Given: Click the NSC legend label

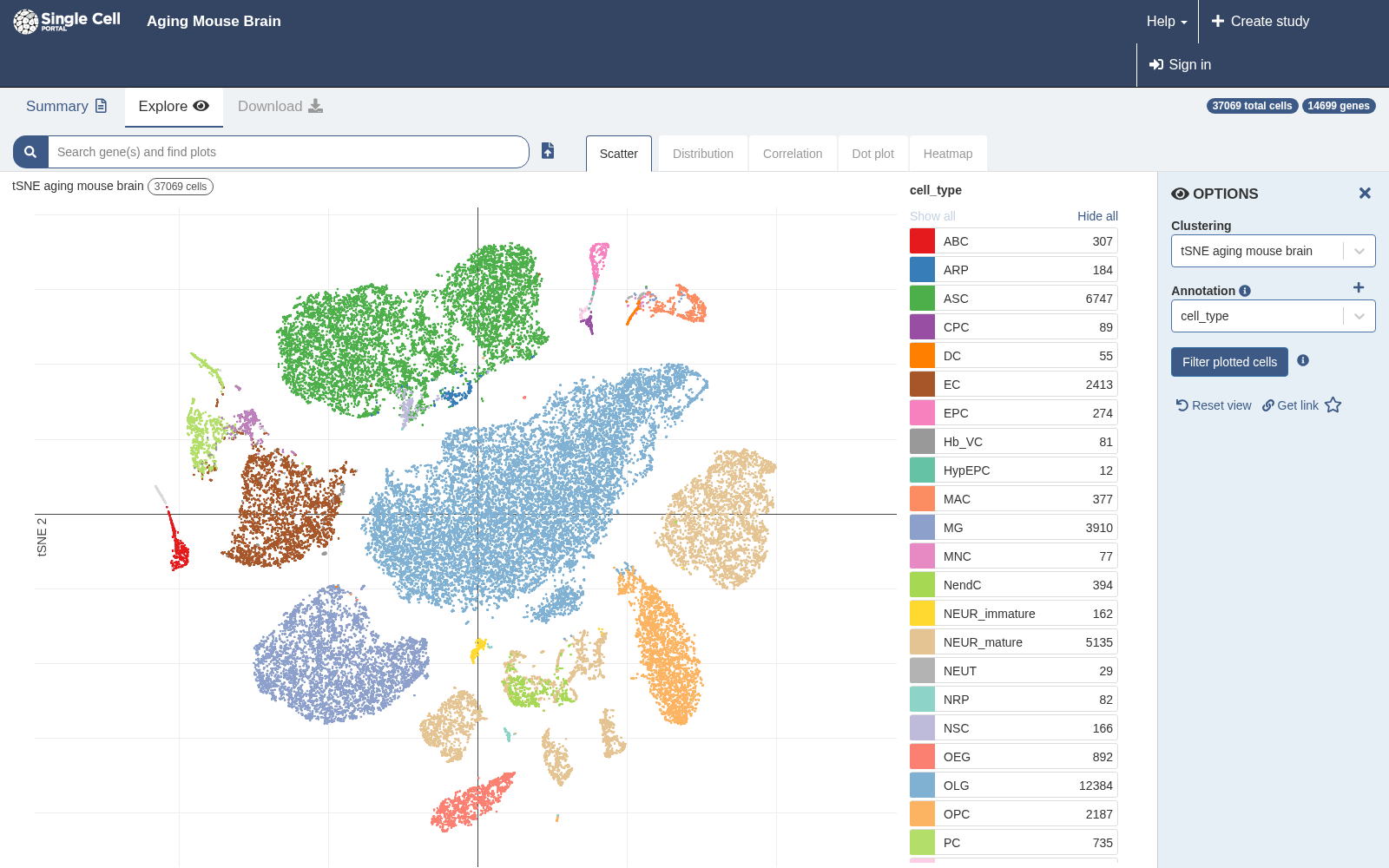Looking at the screenshot, I should [956, 728].
